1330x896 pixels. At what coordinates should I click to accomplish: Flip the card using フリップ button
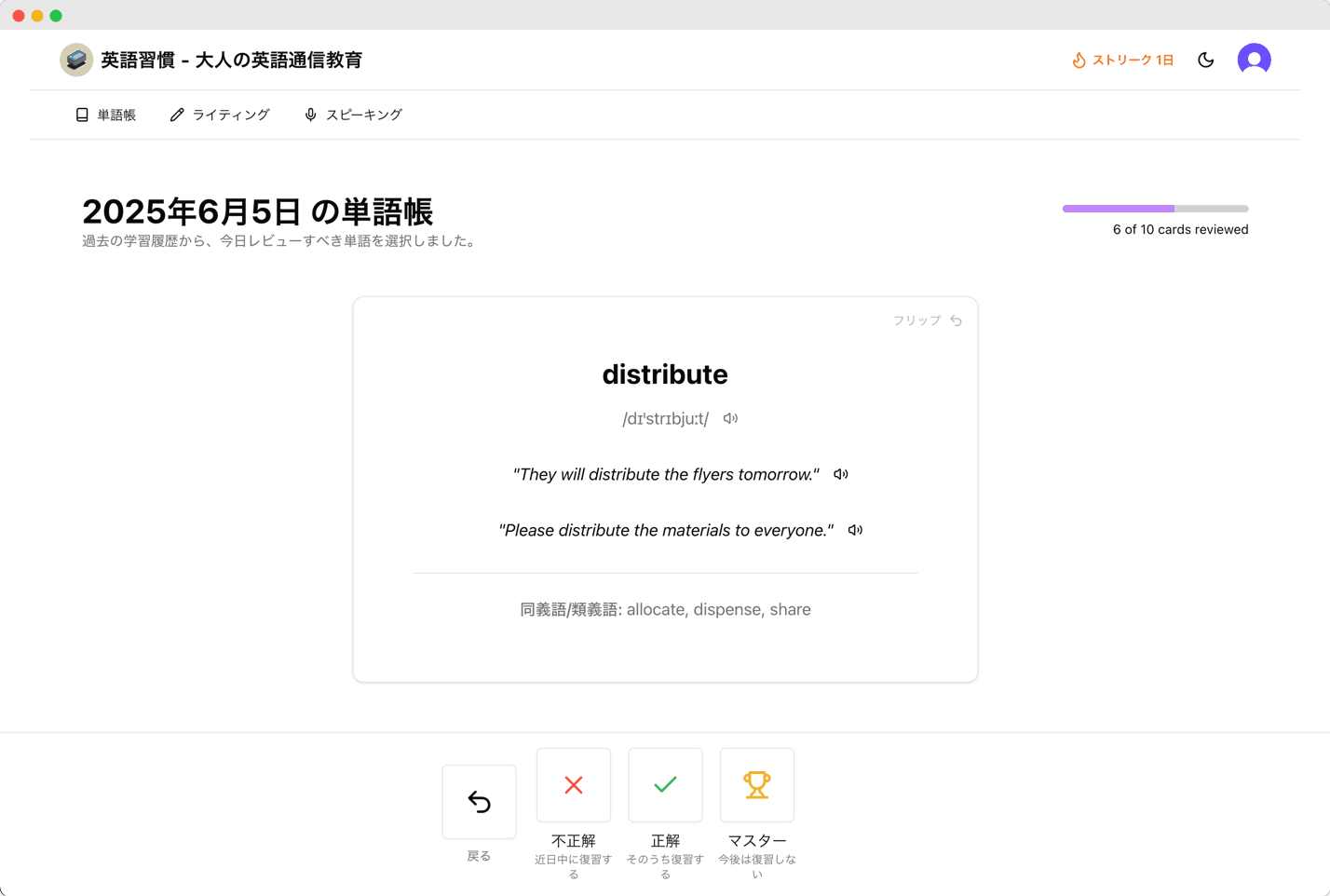(927, 320)
